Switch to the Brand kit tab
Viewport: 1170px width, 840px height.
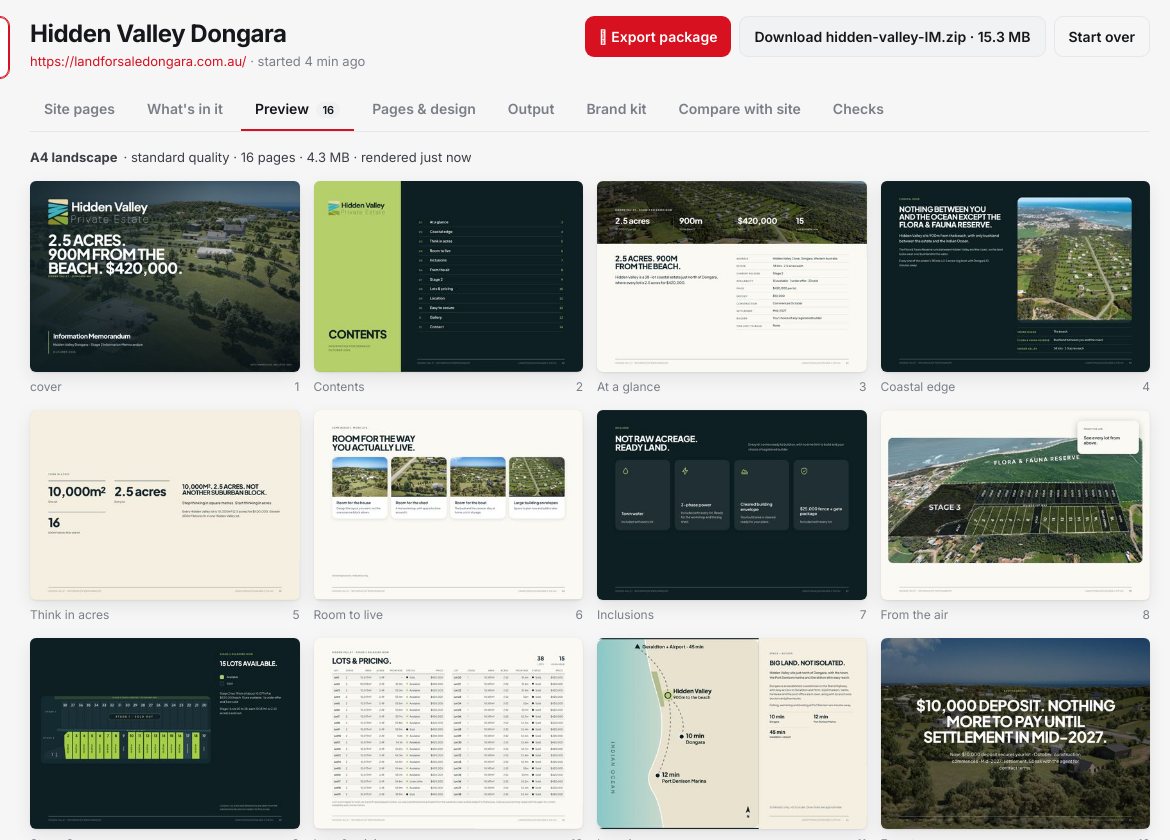[x=616, y=109]
